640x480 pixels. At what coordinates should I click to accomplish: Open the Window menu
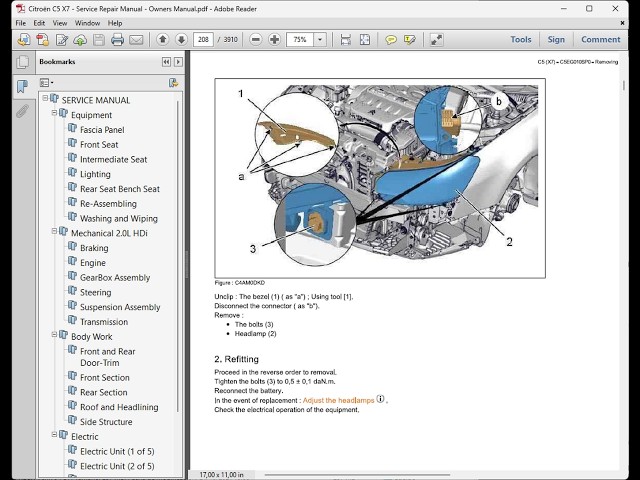[87, 23]
